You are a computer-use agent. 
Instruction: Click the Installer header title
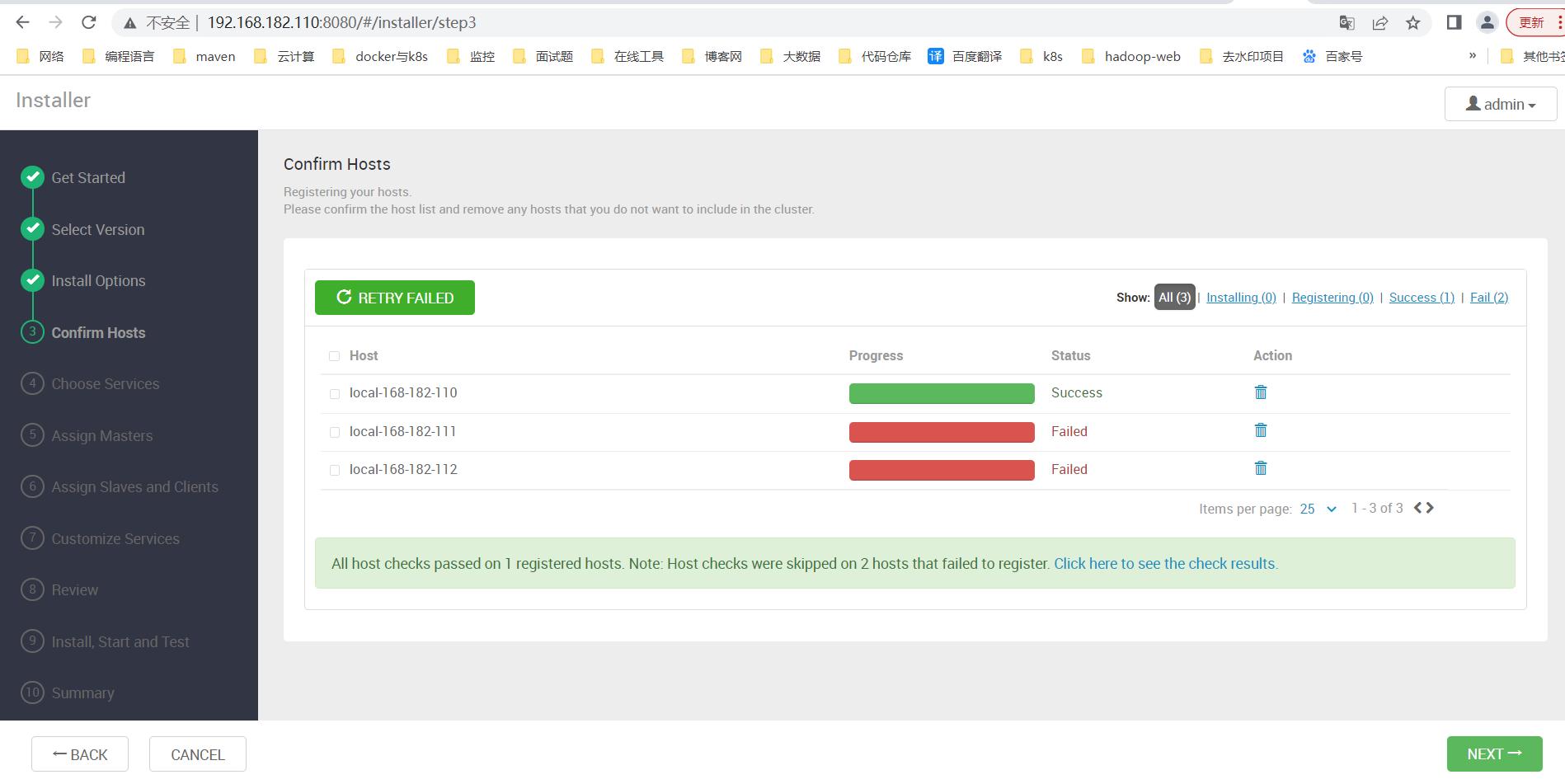[53, 100]
